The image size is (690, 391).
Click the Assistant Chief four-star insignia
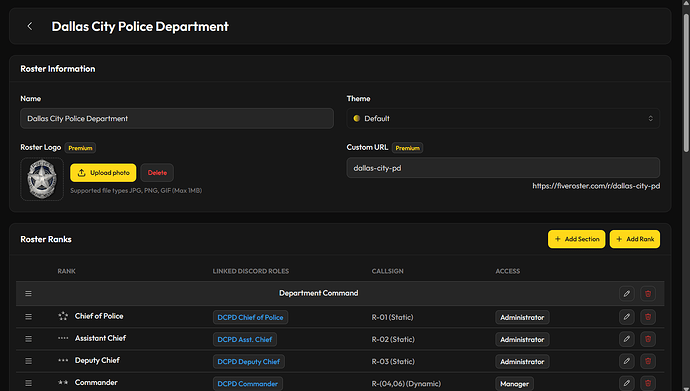click(x=63, y=338)
